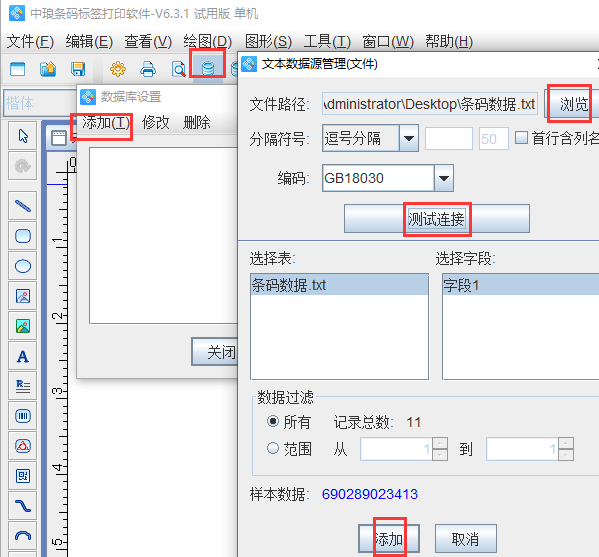The image size is (599, 557).
Task: Select the ellipse drawing tool
Action: pyautogui.click(x=23, y=266)
